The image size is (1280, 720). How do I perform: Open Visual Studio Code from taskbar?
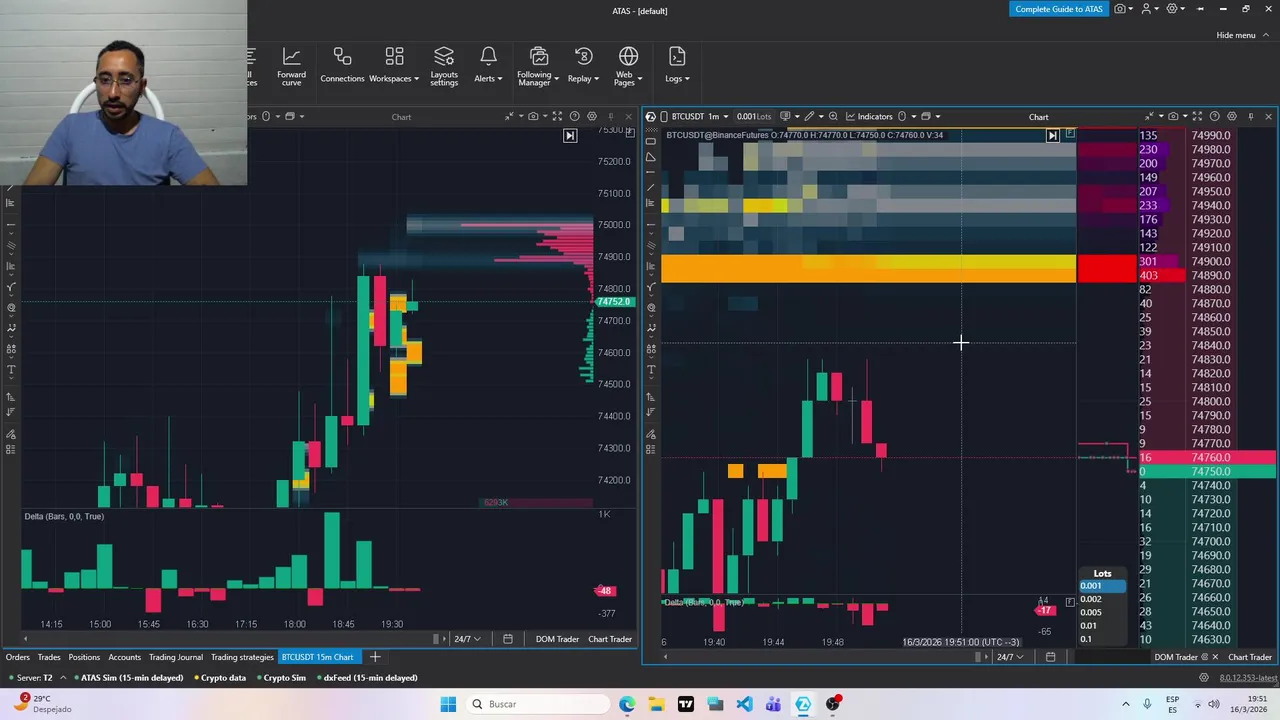pos(744,704)
